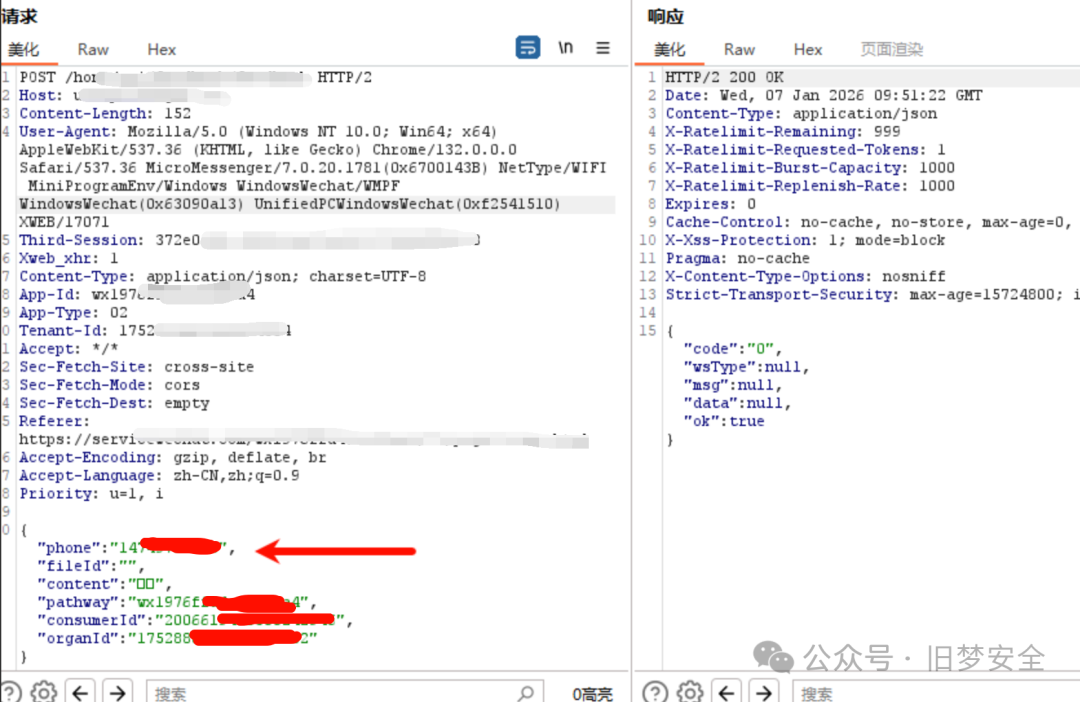This screenshot has width=1080, height=702.
Task: Click the Tenant-Id header line
Action: (x=155, y=331)
